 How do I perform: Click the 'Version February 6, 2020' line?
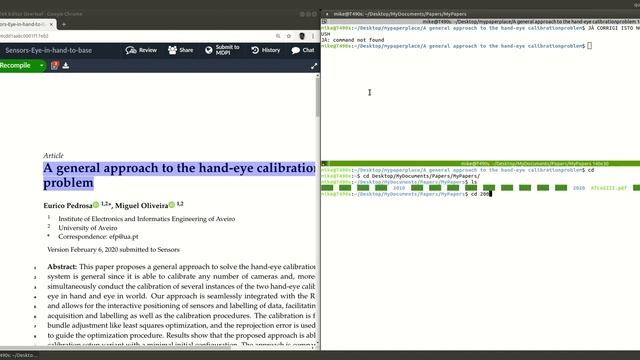113,249
